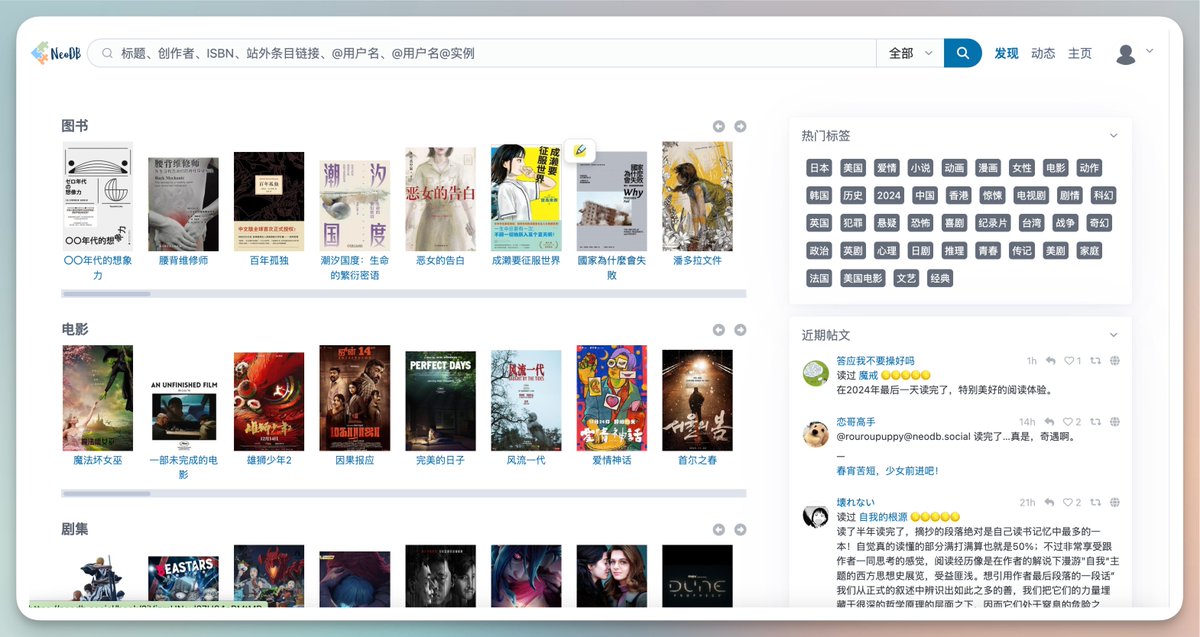Open the 成濑要征服世界 book cover
Image resolution: width=1200 pixels, height=637 pixels.
pyautogui.click(x=526, y=198)
